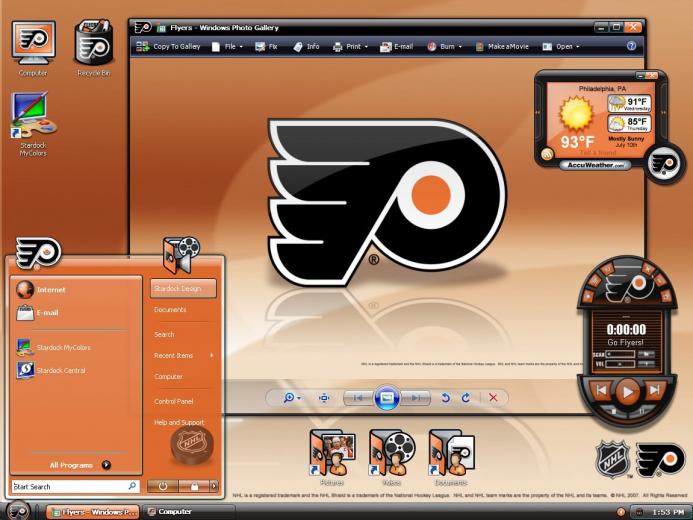
Task: Open shutdown options arrow in Start menu
Action: 214,486
